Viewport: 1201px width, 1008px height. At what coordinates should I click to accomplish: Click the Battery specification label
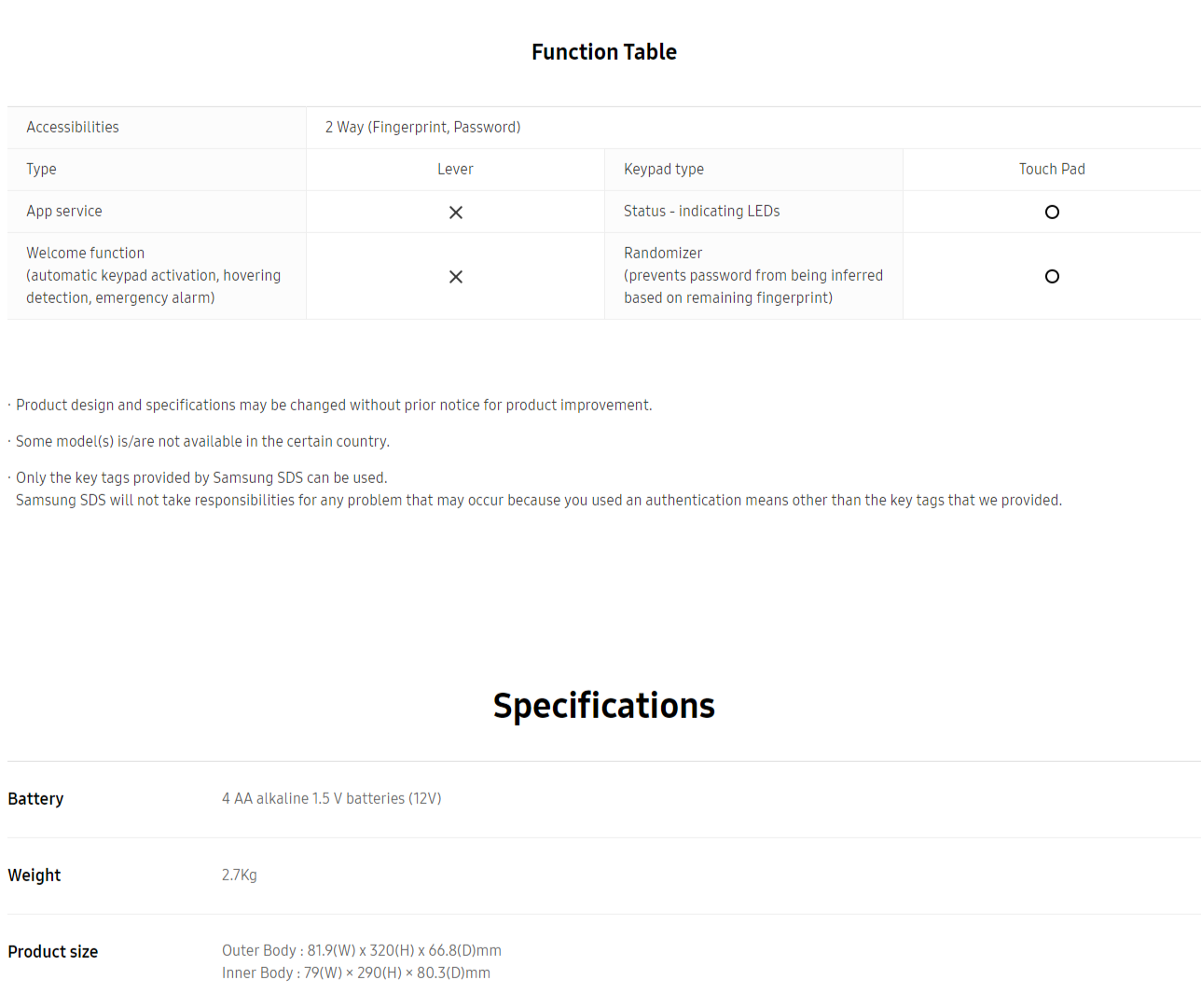pyautogui.click(x=35, y=799)
